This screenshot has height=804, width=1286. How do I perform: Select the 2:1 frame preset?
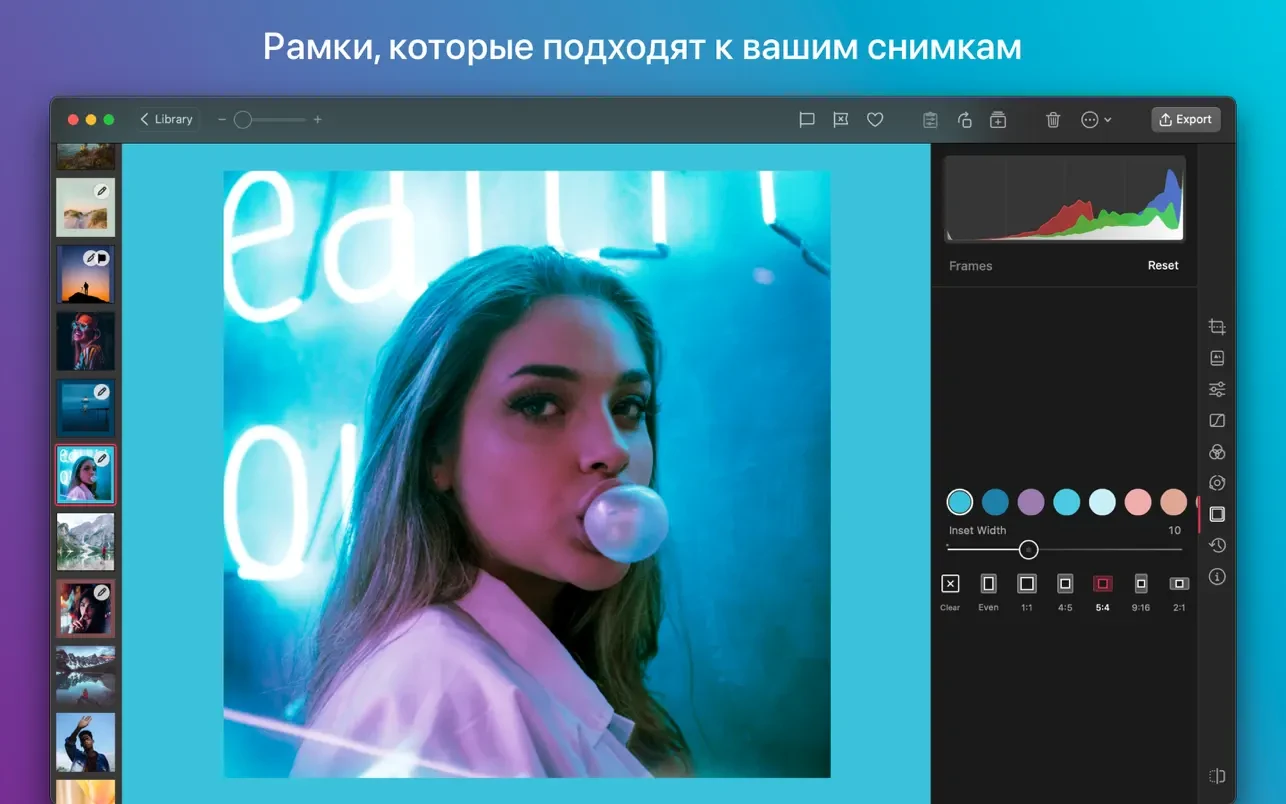1179,591
